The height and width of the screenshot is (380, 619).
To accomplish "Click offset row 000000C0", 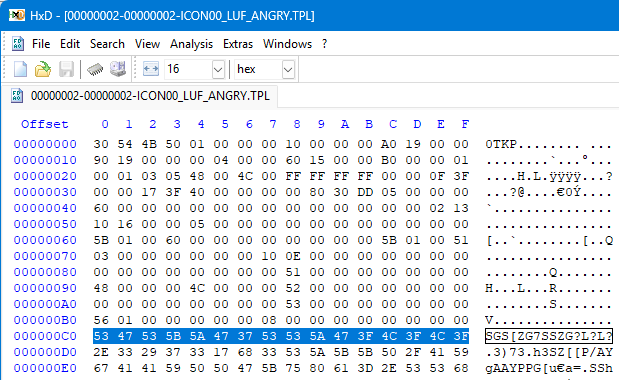I will 45,336.
